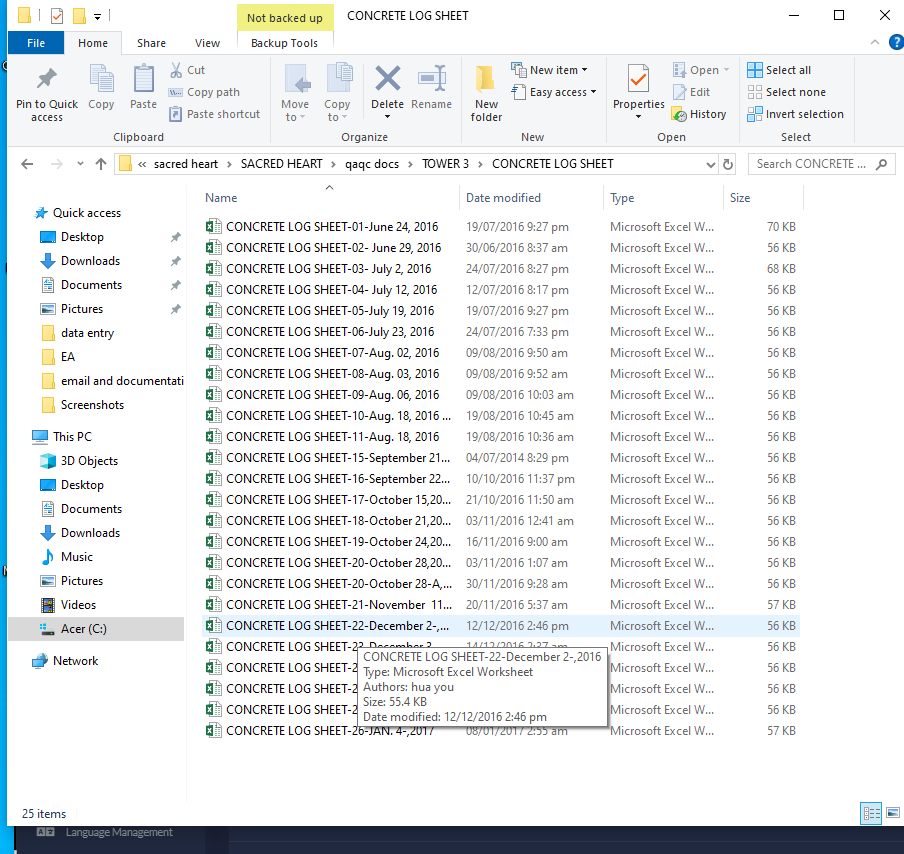Open the data entry folder
The height and width of the screenshot is (854, 904).
88,333
